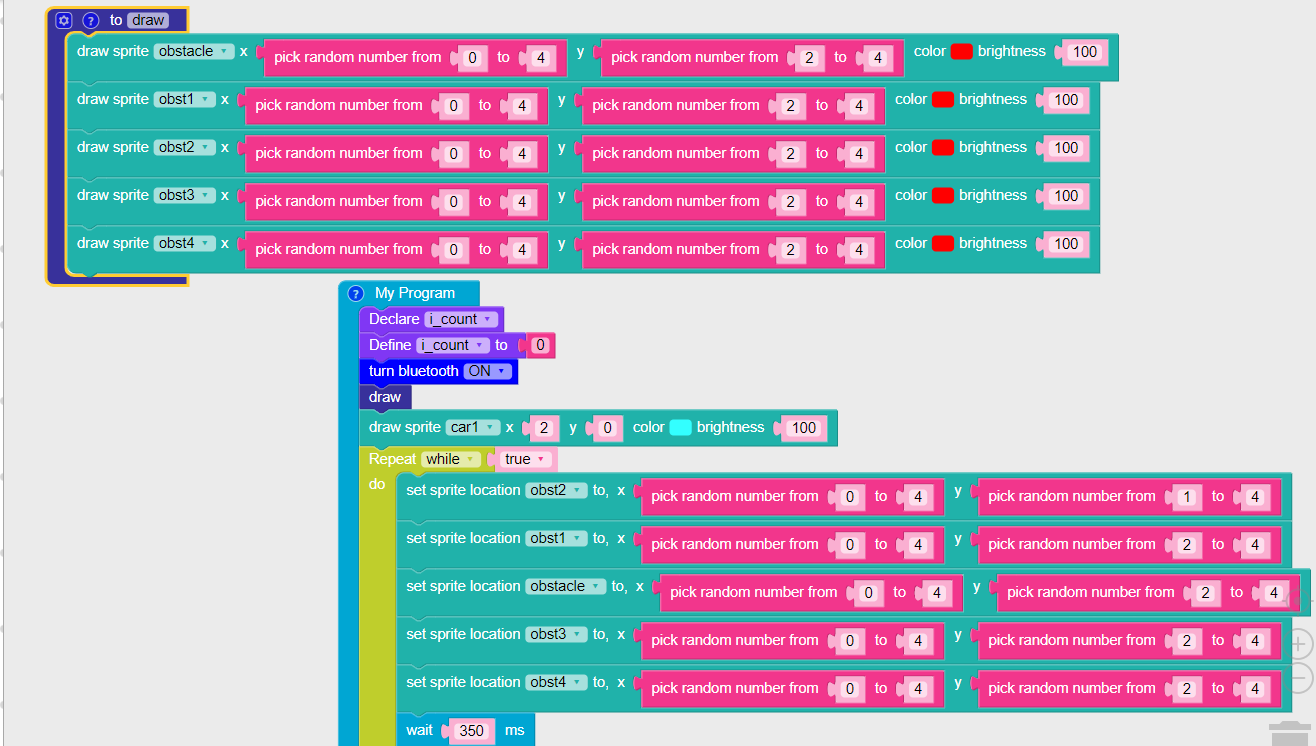1316x746 pixels.
Task: Select the obst4 dropdown in set sprite location
Action: click(556, 682)
